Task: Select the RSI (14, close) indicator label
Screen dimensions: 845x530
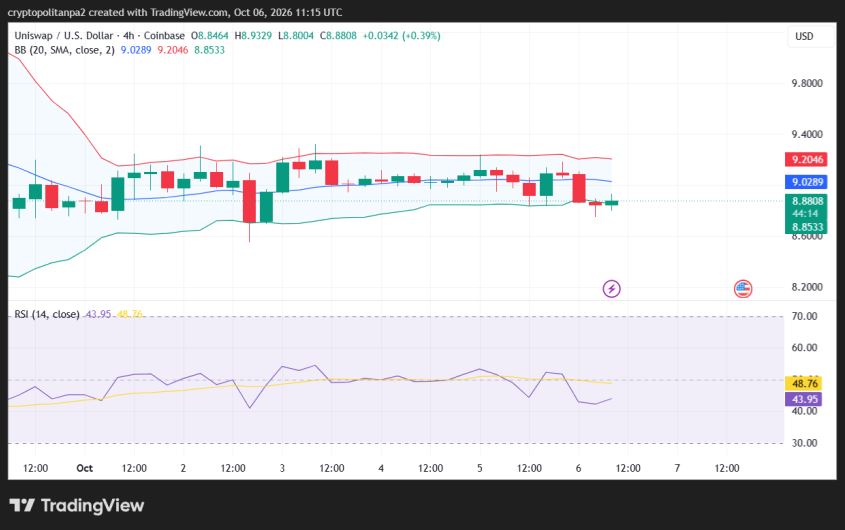Action: (47, 314)
